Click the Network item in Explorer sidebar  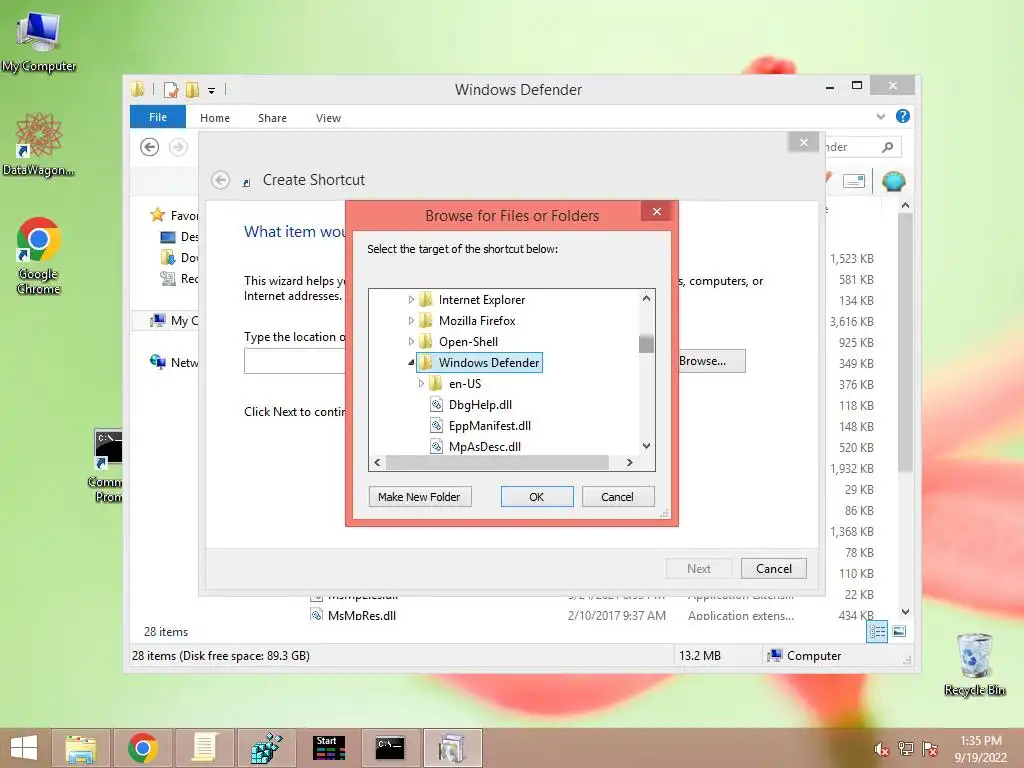pos(174,362)
